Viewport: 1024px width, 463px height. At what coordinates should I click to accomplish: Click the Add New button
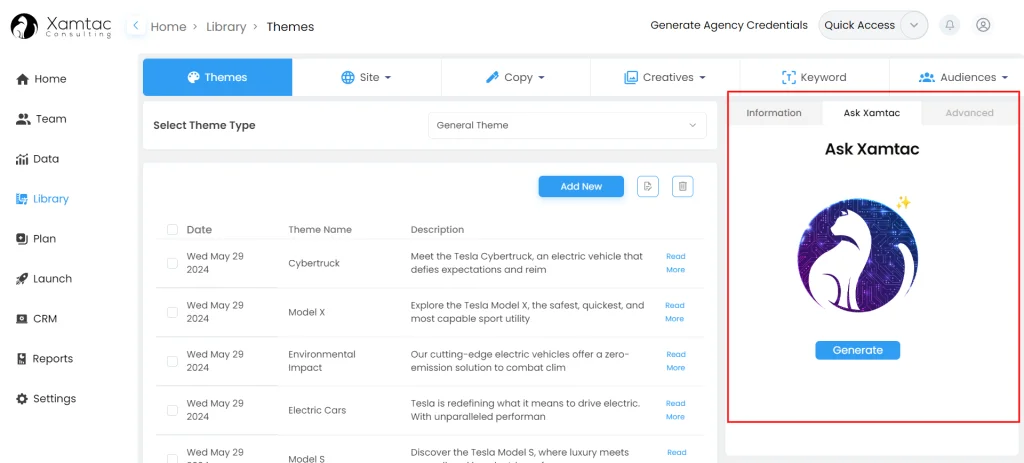(581, 186)
